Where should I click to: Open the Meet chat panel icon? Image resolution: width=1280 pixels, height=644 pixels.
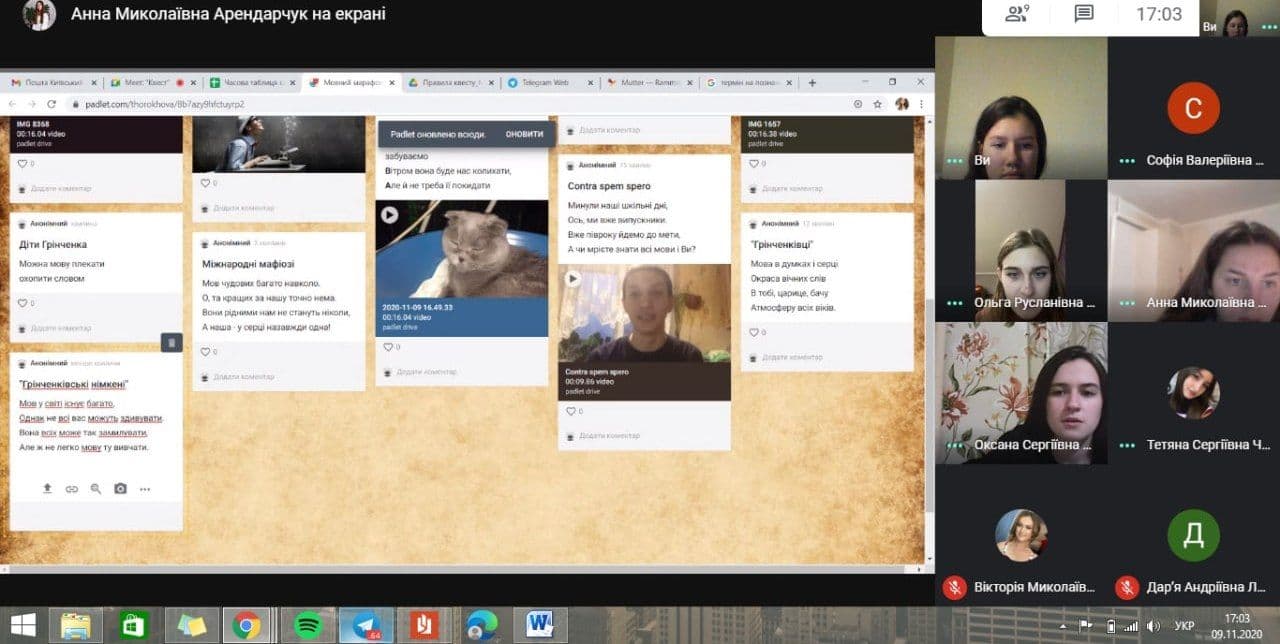pos(1084,14)
